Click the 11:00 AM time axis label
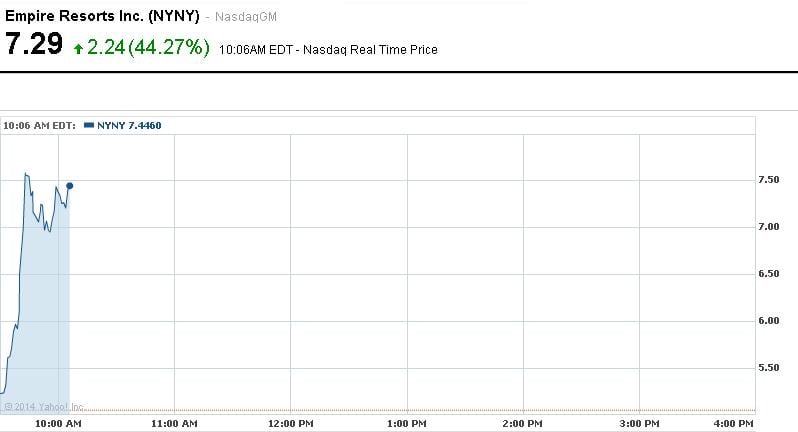Screen dimensions: 798x432 [174, 424]
